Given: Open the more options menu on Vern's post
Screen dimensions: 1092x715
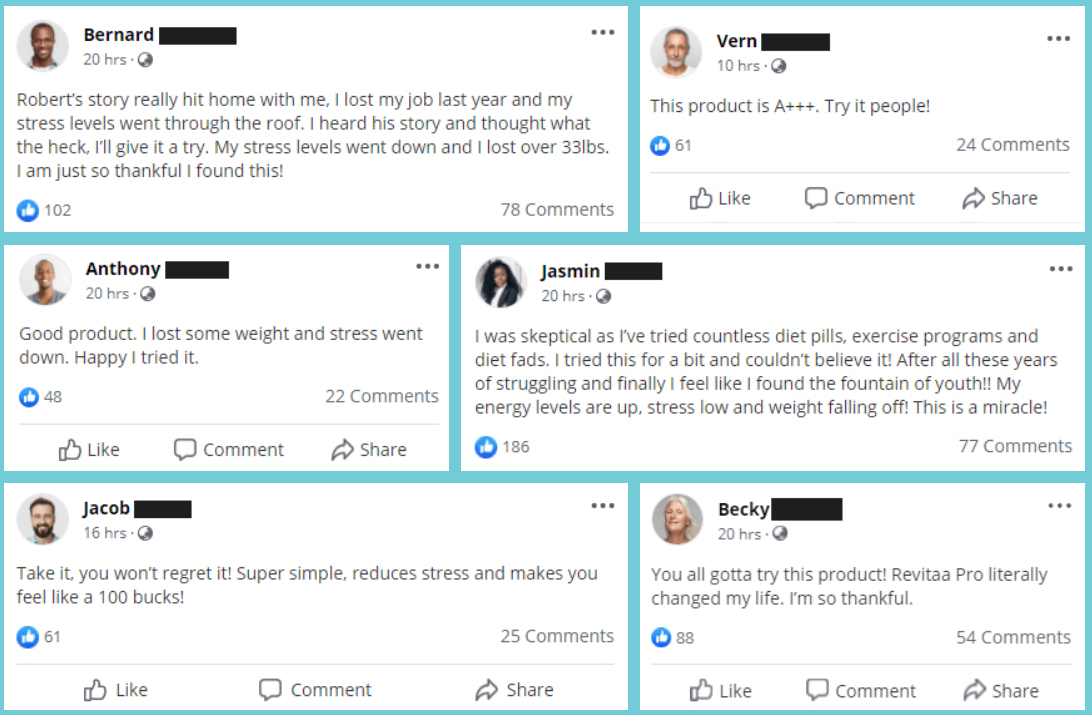Looking at the screenshot, I should pyautogui.click(x=1059, y=39).
